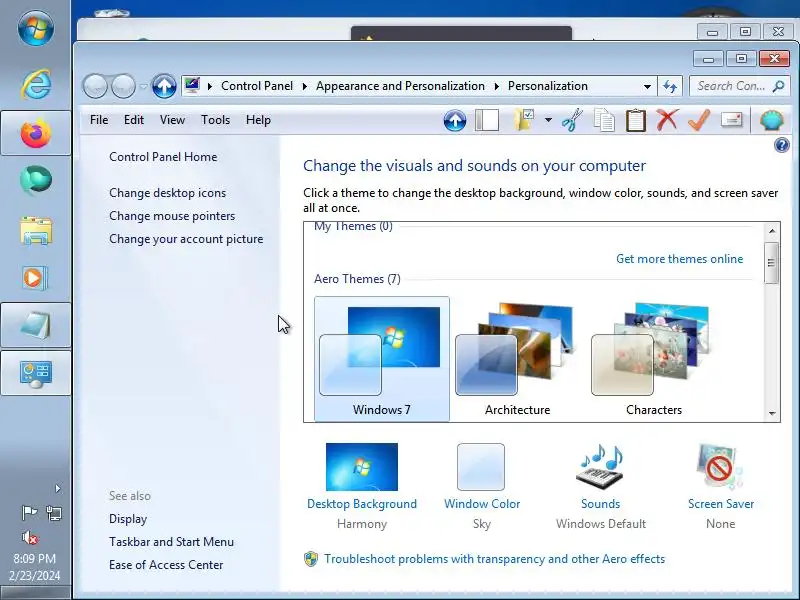Click the Notepad taskbar button
This screenshot has height=600, width=800.
[x=36, y=325]
